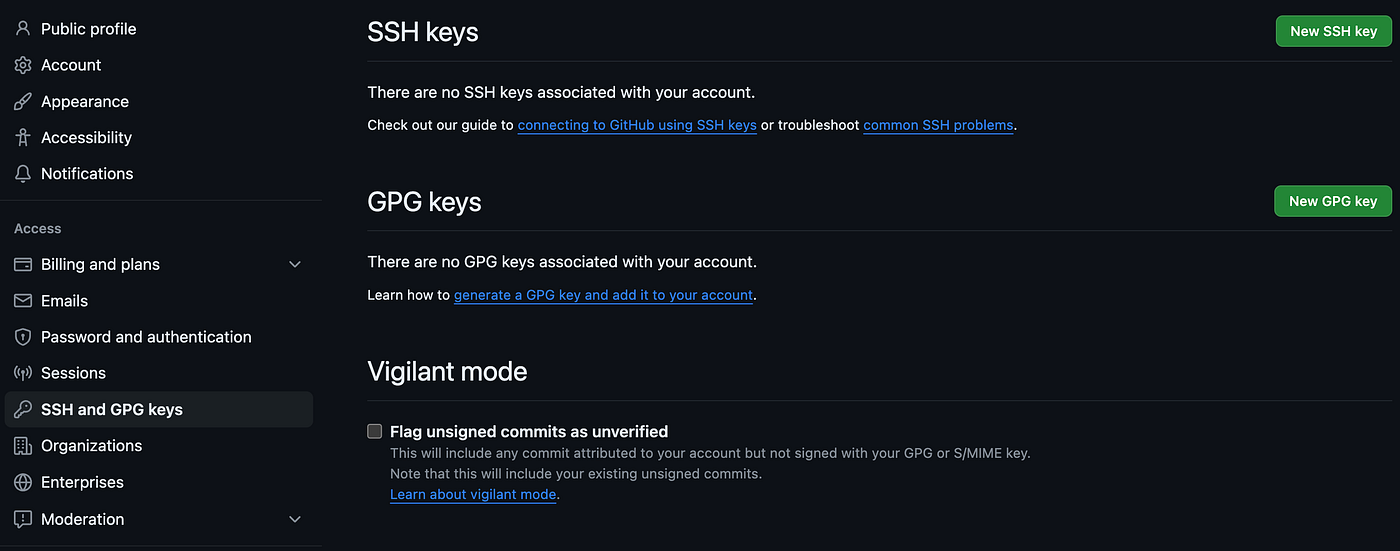Click the Password and authentication shield icon

tap(23, 337)
